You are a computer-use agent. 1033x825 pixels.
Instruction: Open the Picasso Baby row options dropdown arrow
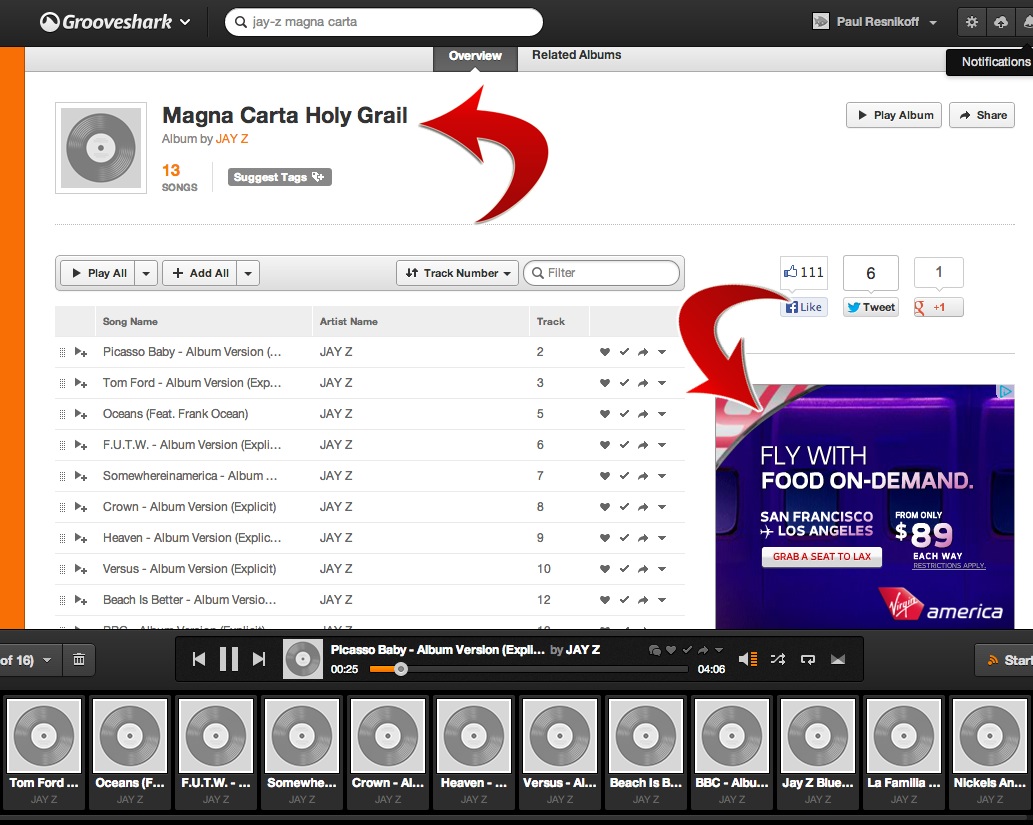[x=662, y=352]
